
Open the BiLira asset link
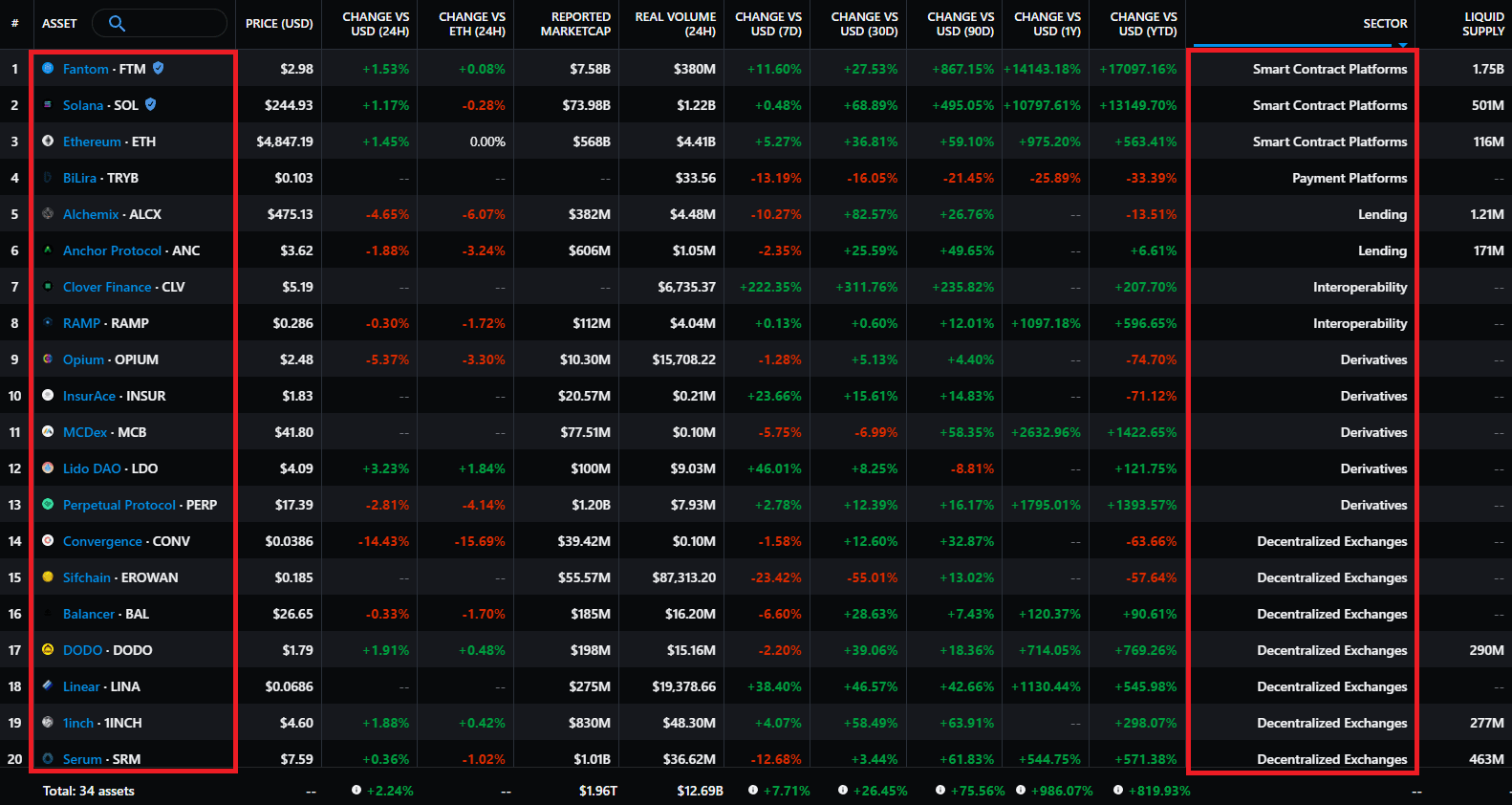[79, 178]
